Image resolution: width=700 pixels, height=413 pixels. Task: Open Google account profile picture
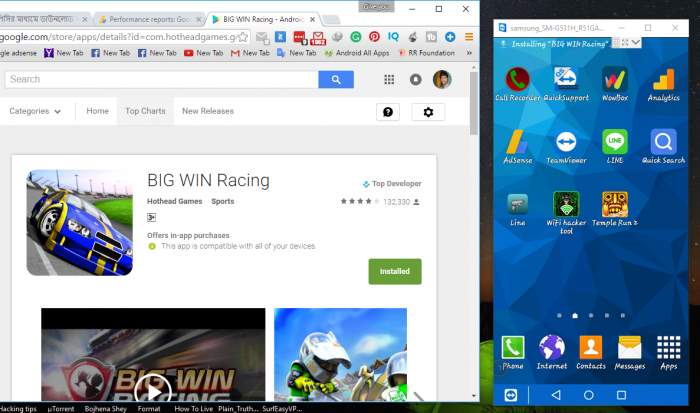coord(442,79)
